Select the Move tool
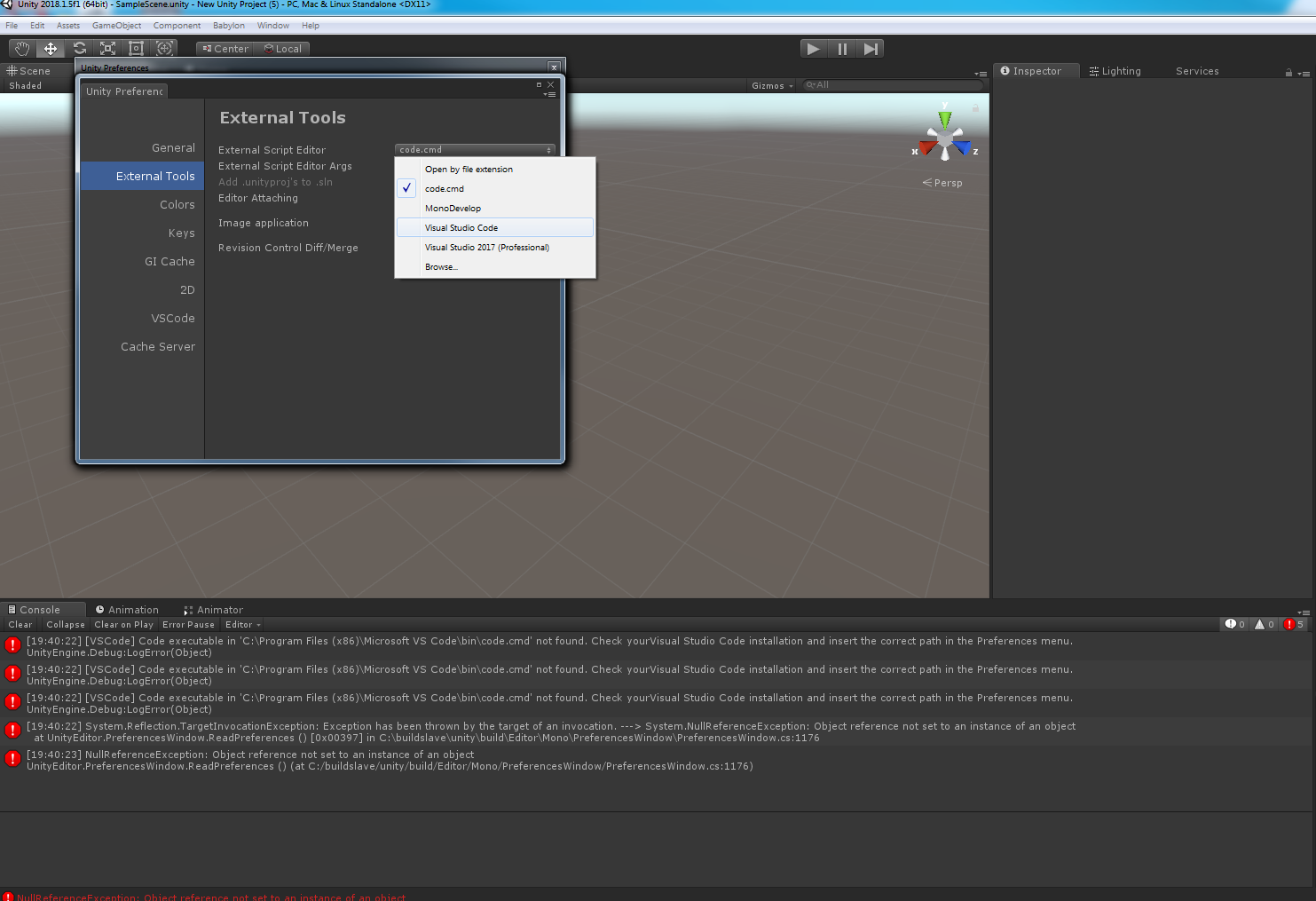 tap(51, 49)
